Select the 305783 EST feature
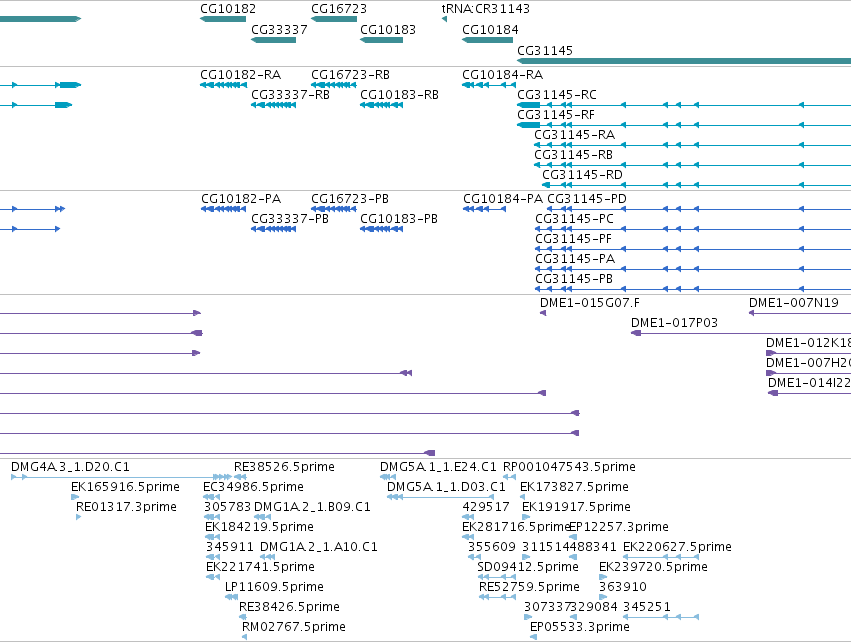The width and height of the screenshot is (851, 642). [212, 517]
